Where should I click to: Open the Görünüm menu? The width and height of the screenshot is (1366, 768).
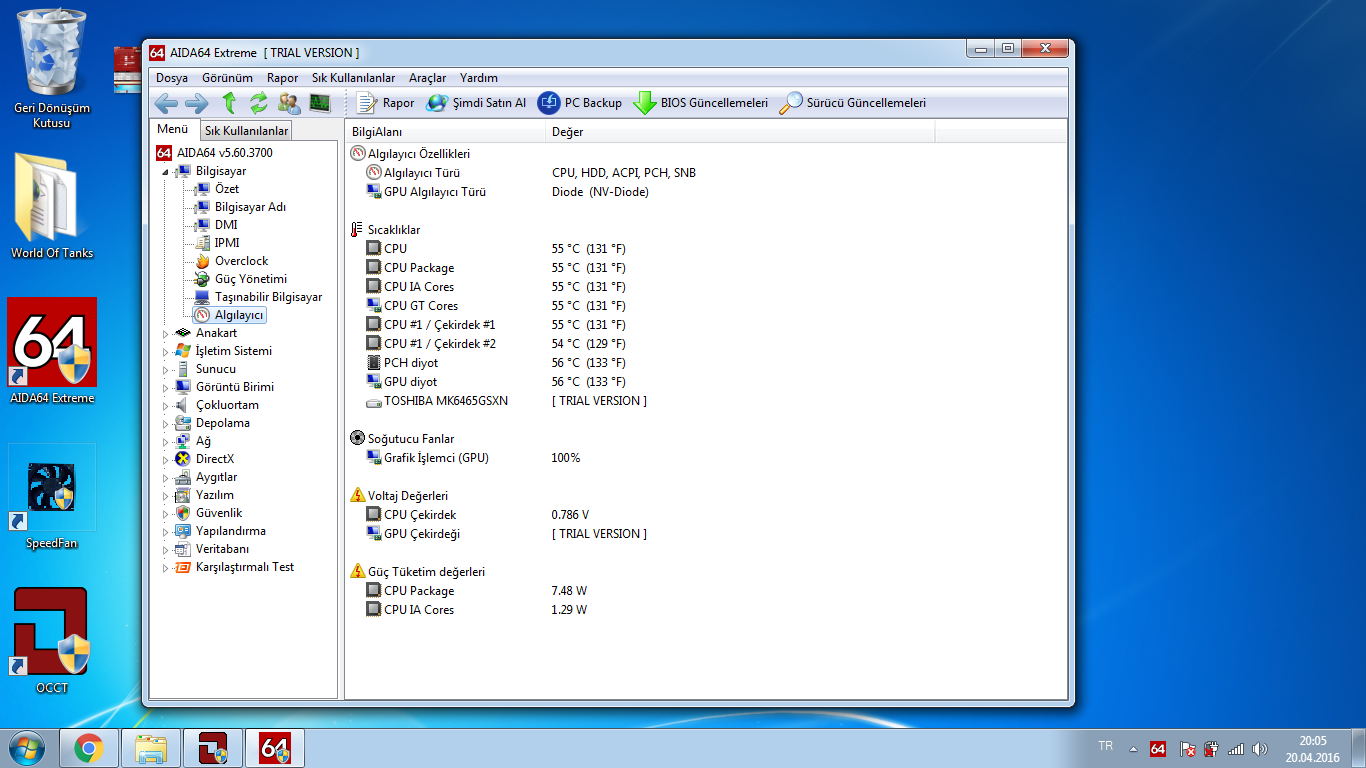(x=227, y=78)
